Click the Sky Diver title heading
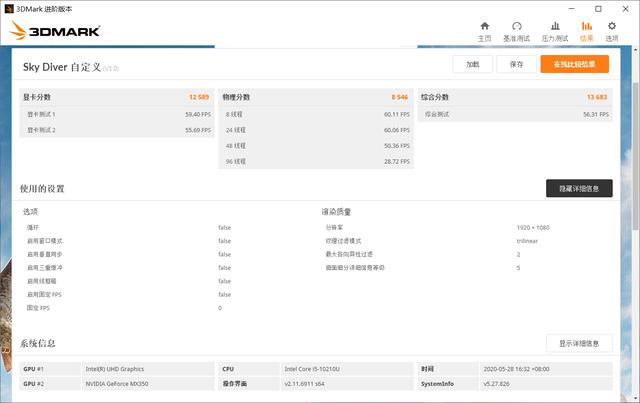The image size is (640, 403). [62, 67]
